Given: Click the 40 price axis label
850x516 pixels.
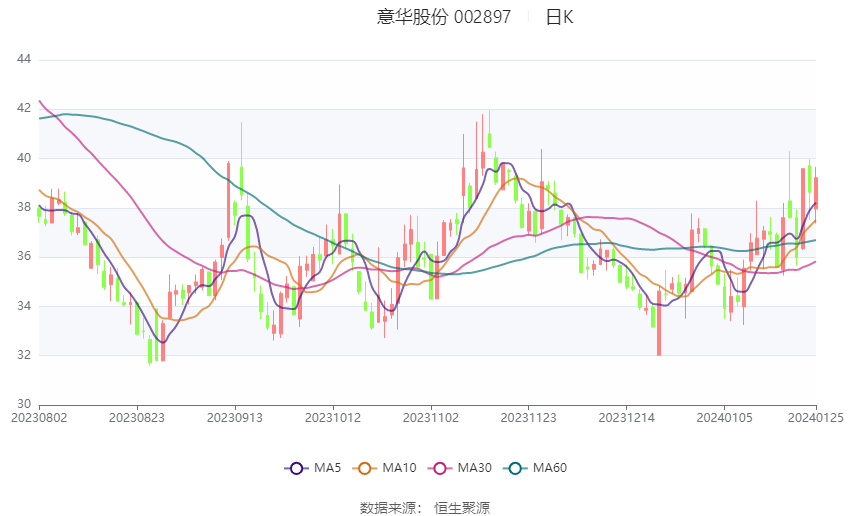Looking at the screenshot, I should 24,158.
